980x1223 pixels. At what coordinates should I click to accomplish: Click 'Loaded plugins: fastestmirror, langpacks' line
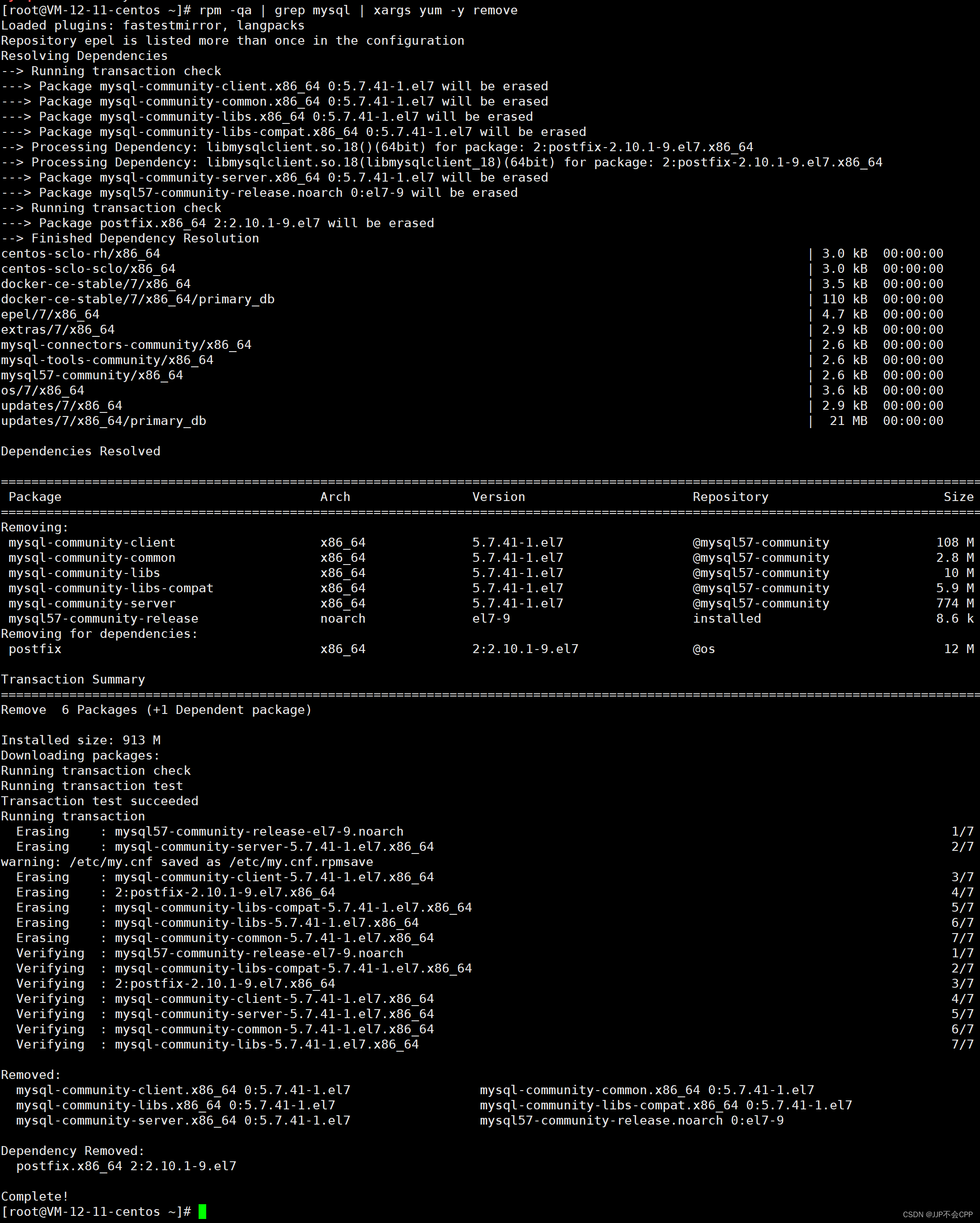tap(153, 25)
